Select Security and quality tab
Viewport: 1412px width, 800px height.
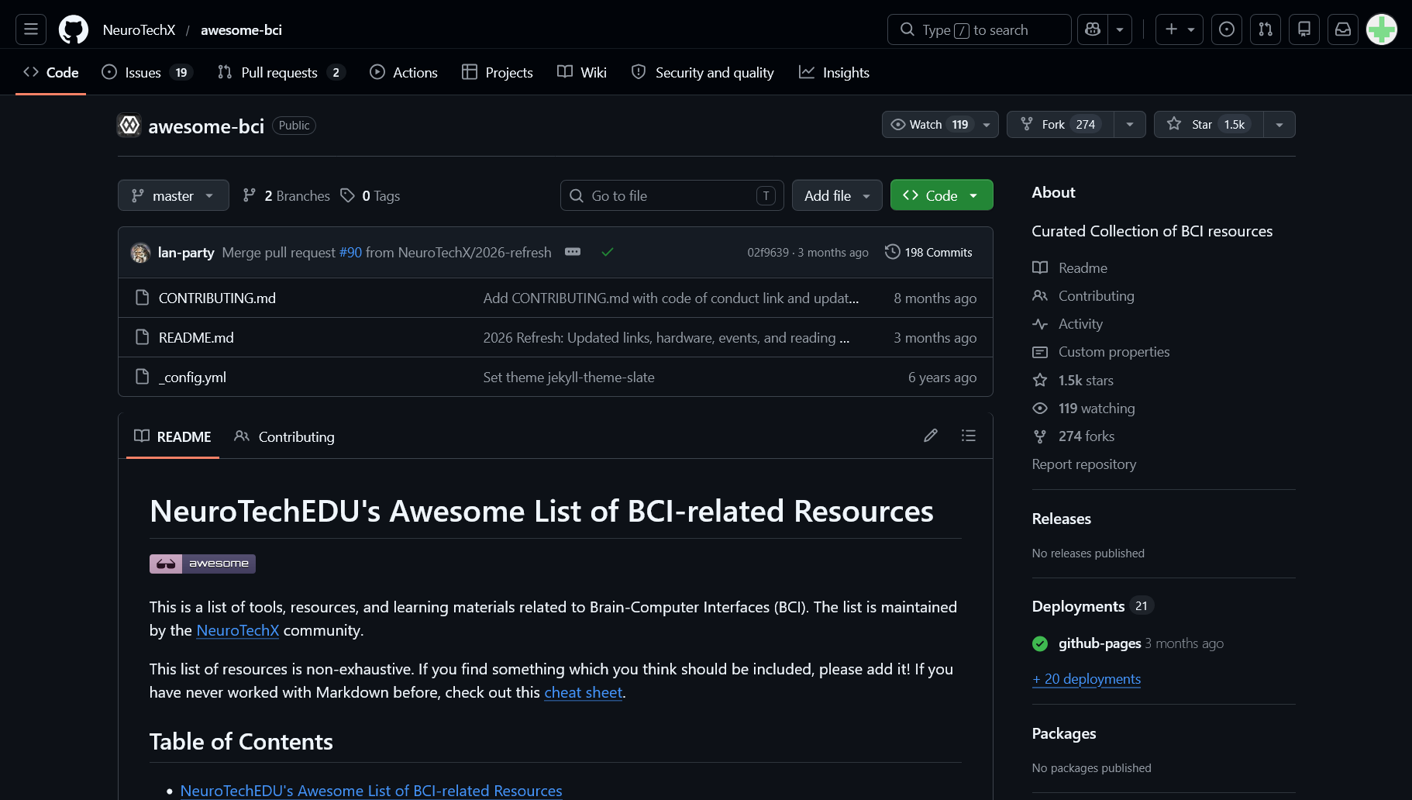703,72
